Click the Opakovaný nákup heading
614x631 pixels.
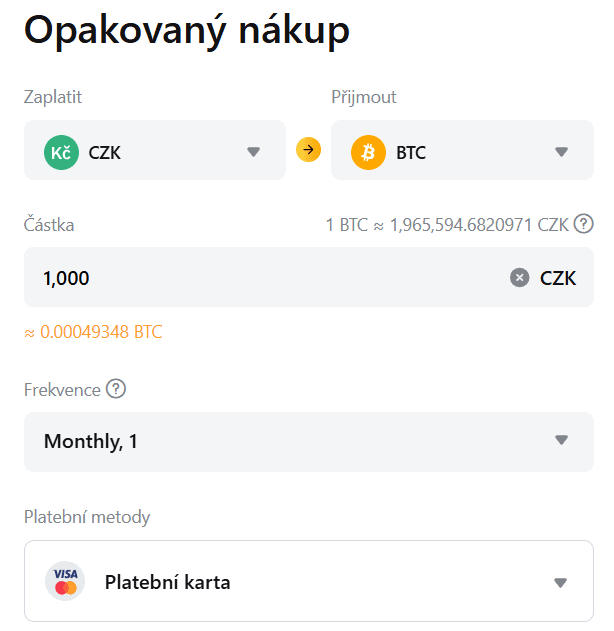click(x=187, y=31)
